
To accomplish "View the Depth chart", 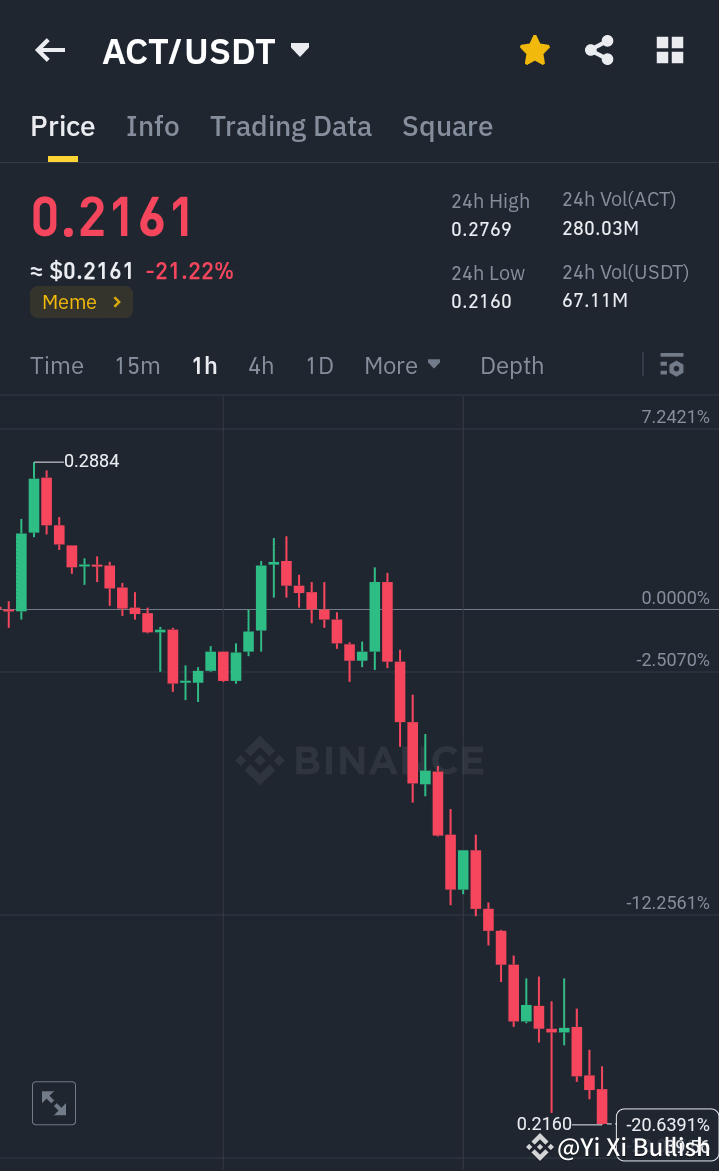I will point(511,365).
